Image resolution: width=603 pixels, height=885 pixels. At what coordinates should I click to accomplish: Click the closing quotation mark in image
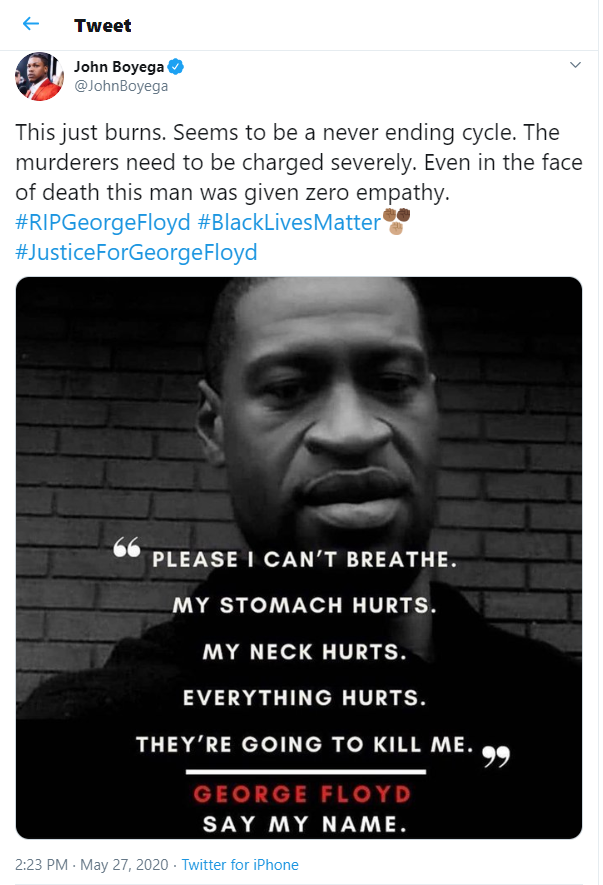click(496, 757)
